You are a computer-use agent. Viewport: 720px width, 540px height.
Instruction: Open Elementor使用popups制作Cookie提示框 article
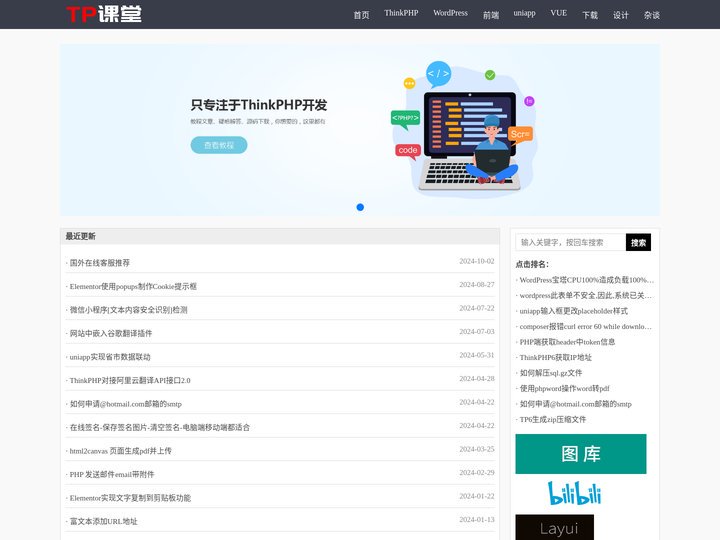[x=133, y=286]
